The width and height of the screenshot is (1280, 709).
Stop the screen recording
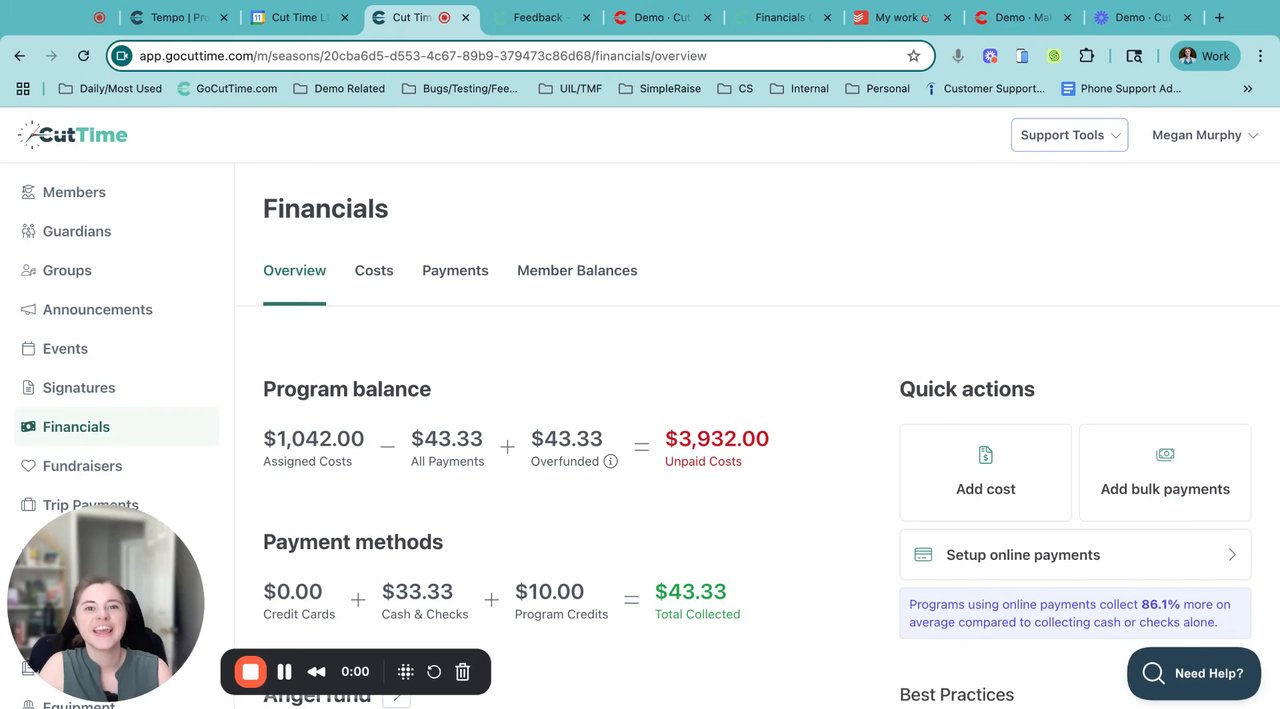[x=251, y=672]
